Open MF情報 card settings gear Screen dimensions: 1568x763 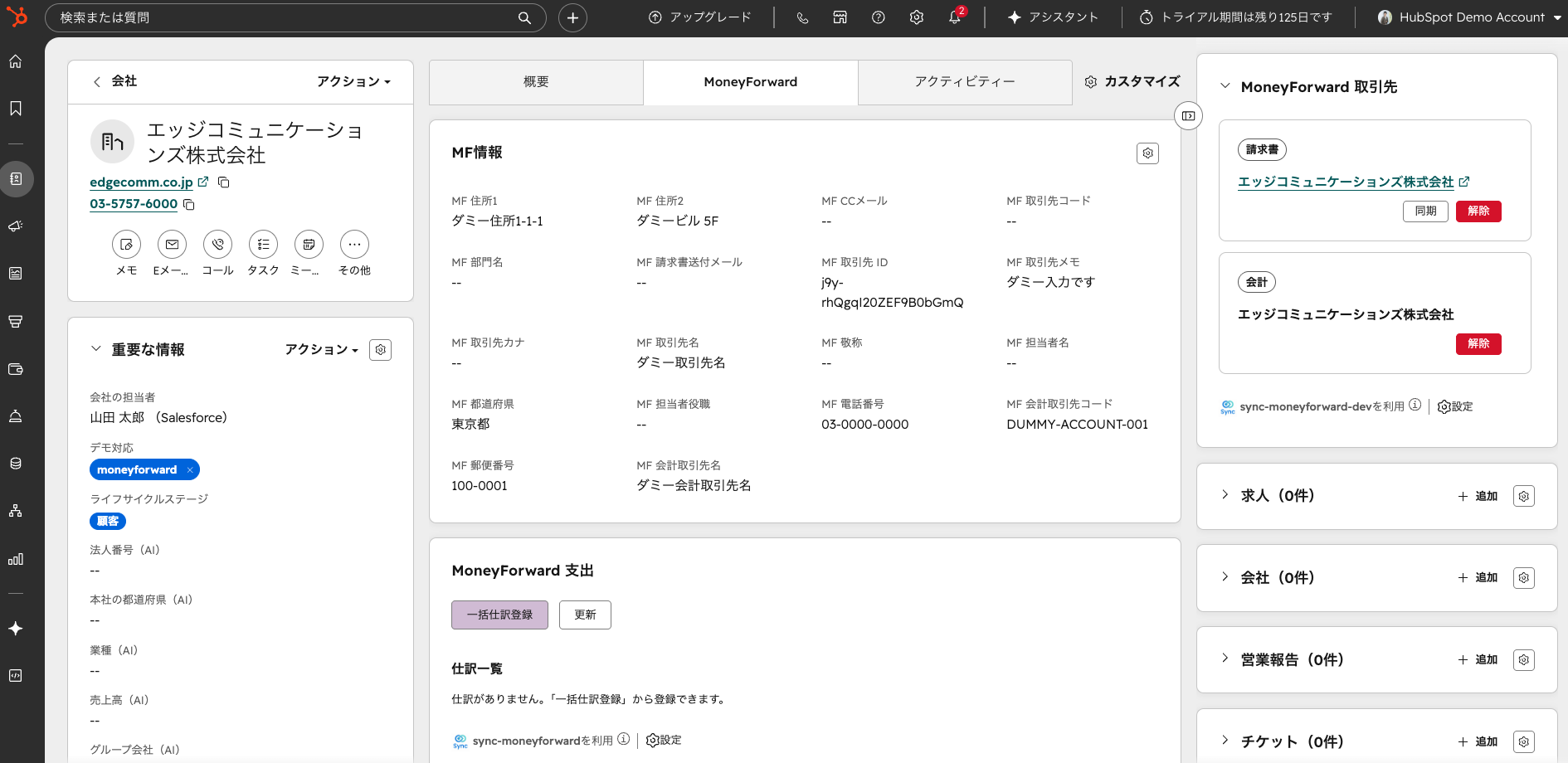tap(1147, 153)
